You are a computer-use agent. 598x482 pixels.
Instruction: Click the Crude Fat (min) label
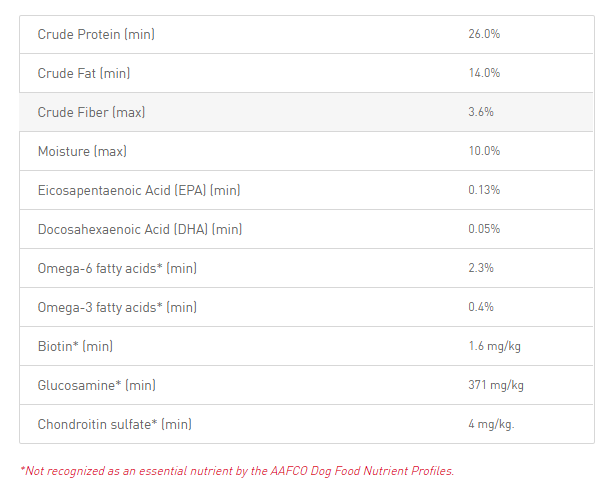tap(84, 73)
